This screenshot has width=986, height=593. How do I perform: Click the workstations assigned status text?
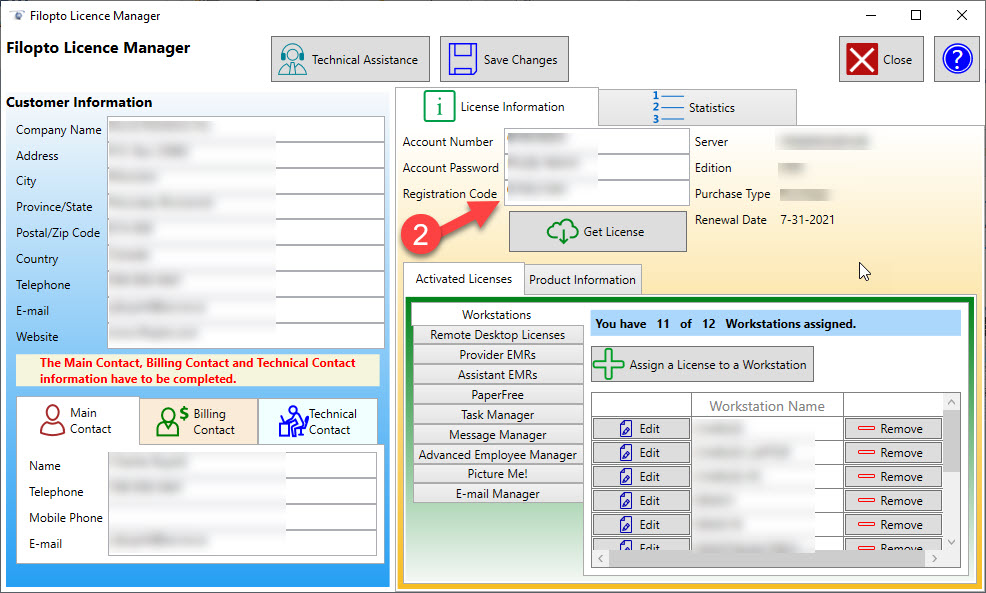pos(726,324)
